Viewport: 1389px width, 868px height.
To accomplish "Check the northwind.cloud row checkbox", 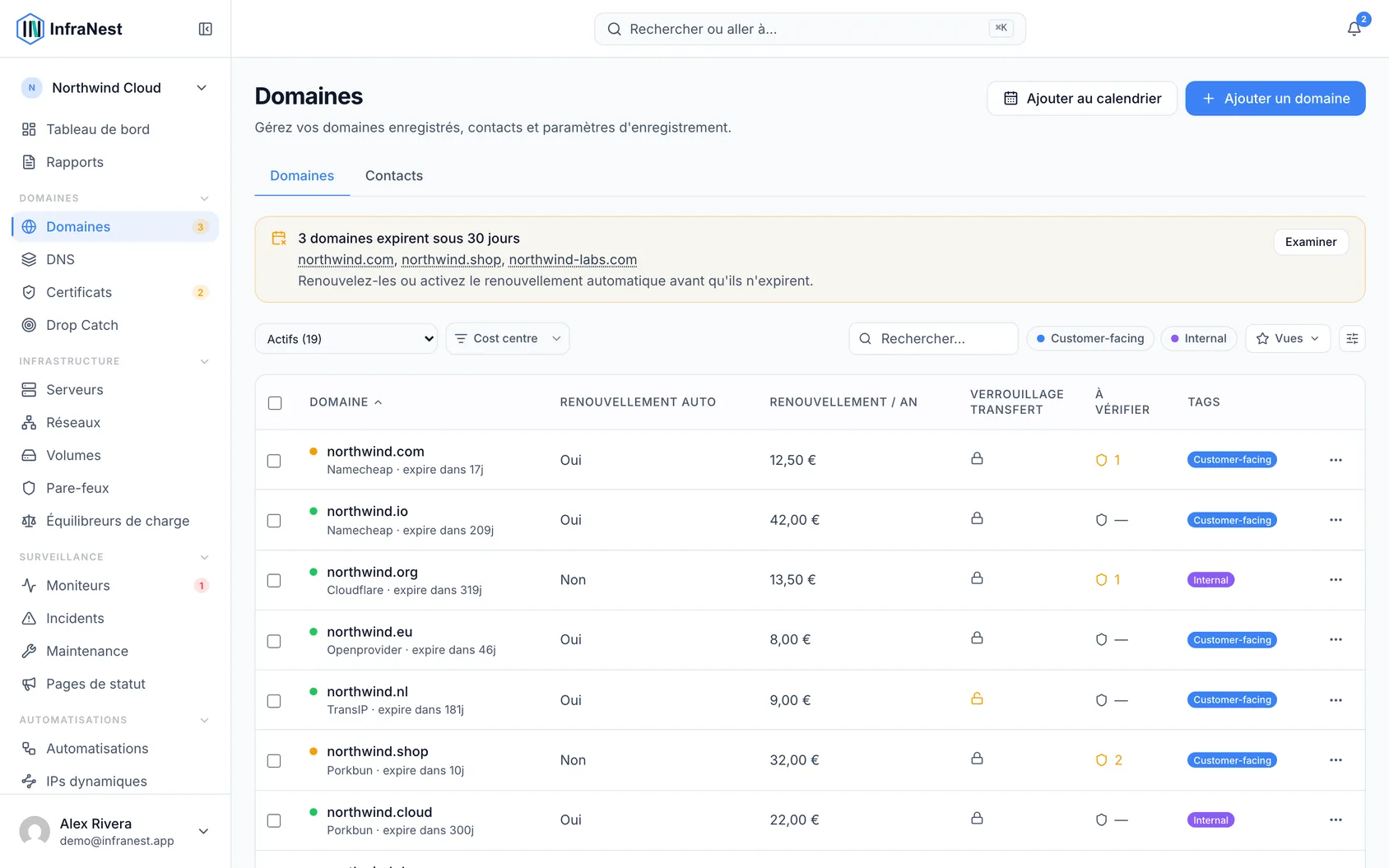I will point(274,821).
